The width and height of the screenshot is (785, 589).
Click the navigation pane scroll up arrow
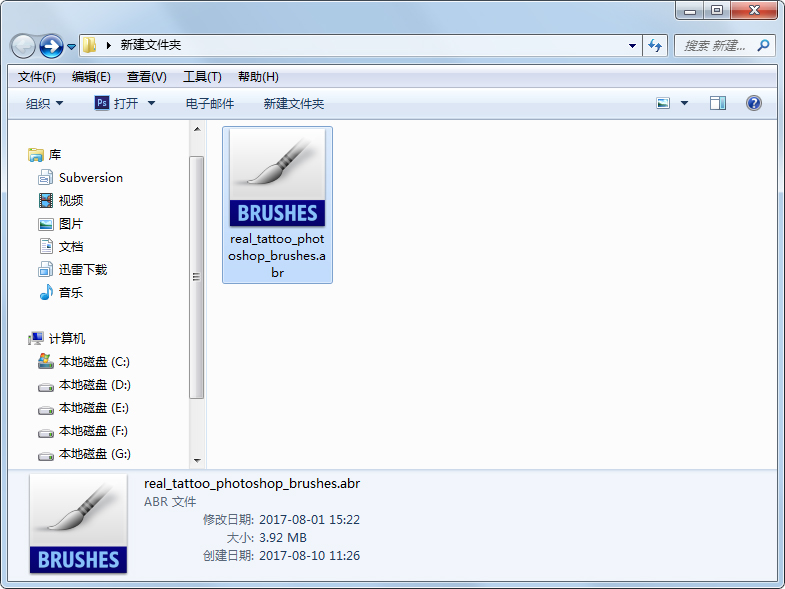click(197, 129)
